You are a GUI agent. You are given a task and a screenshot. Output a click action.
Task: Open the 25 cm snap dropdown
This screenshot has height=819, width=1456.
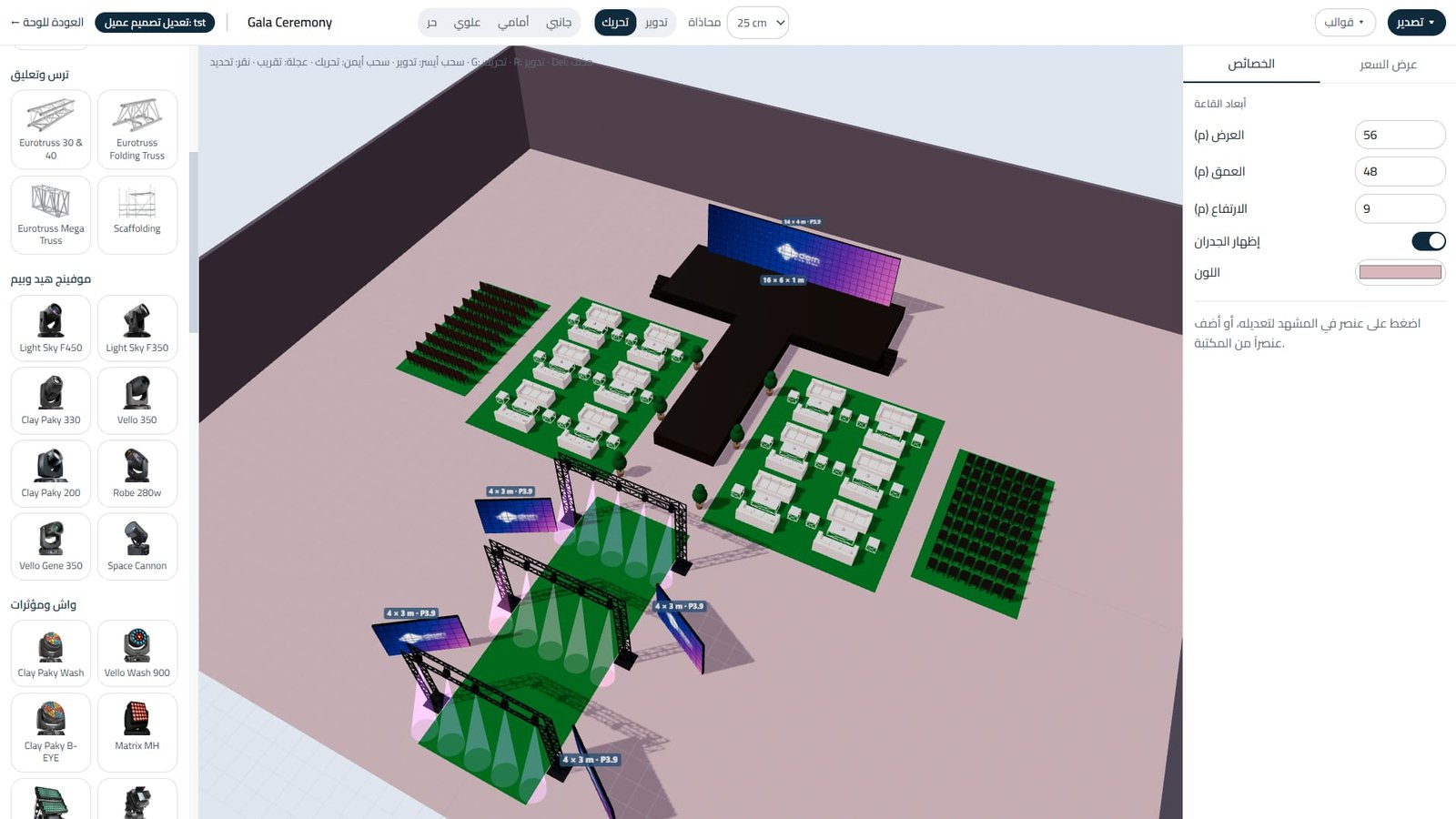tap(758, 23)
